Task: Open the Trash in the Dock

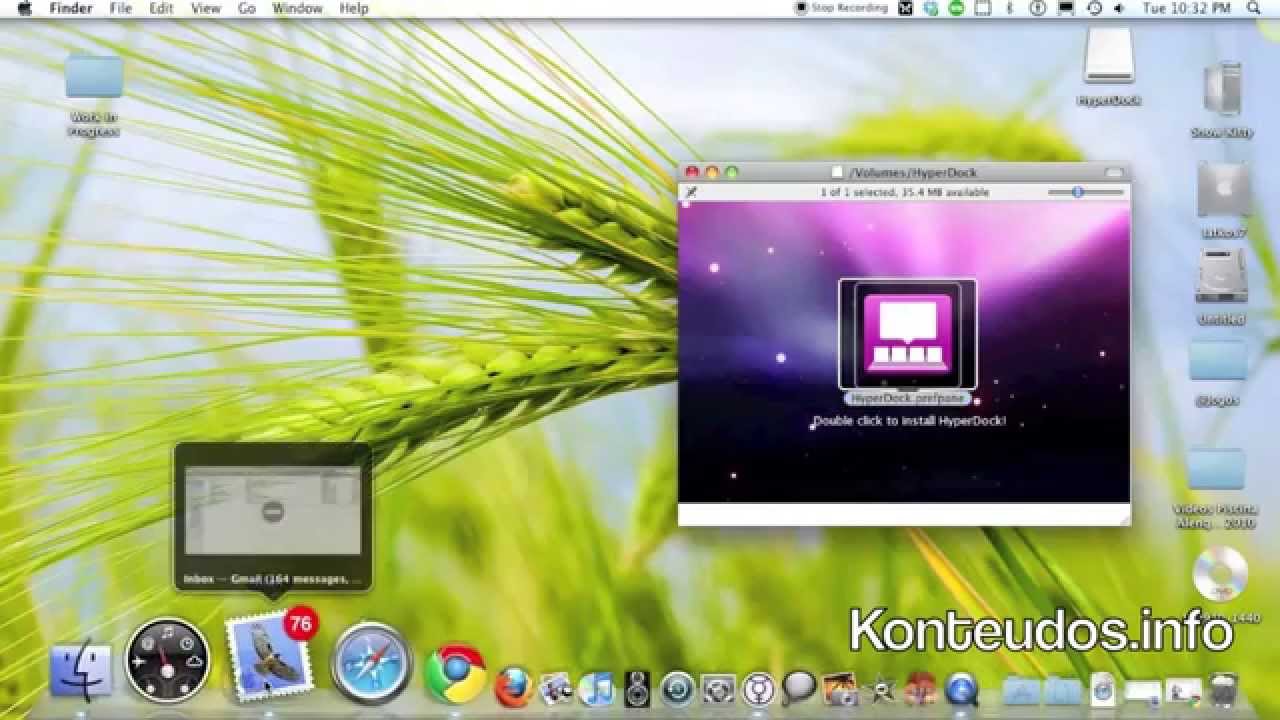Action: click(x=1223, y=688)
